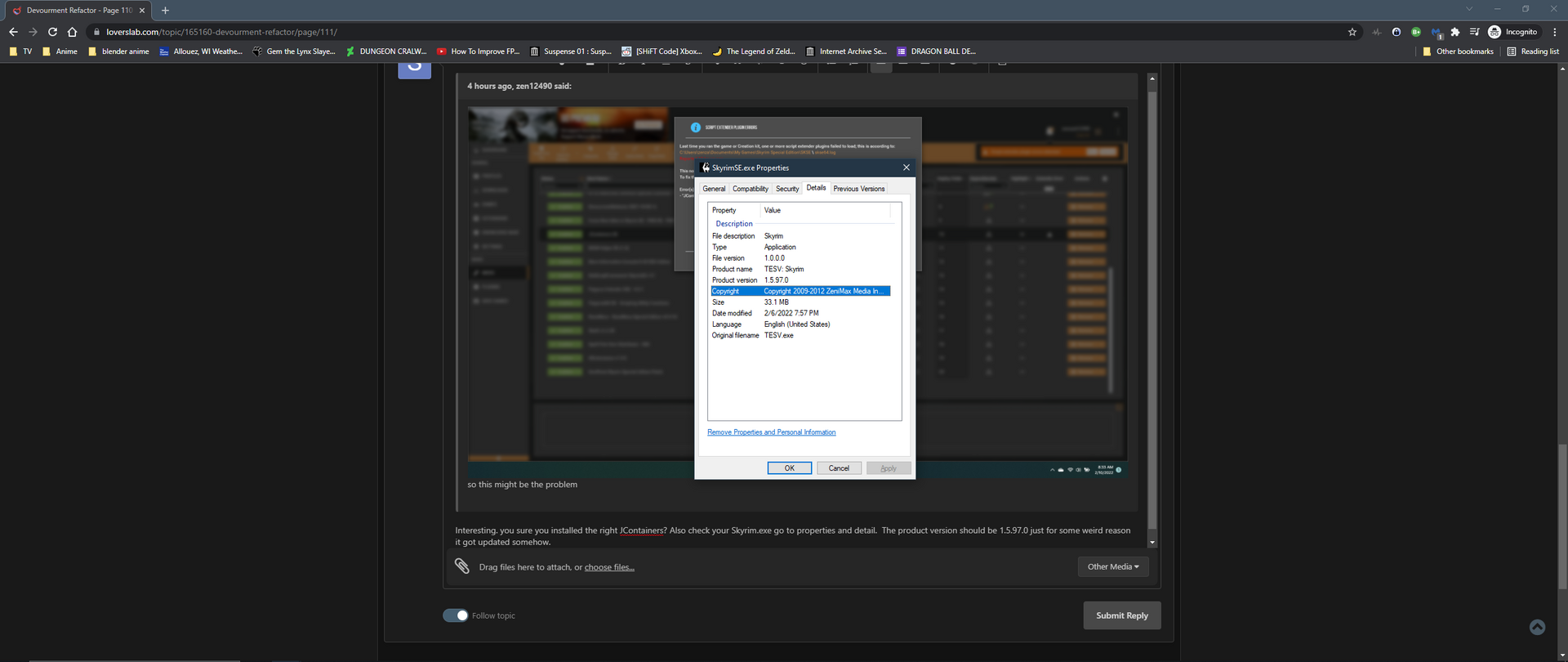Open SHiFT Code Xbox bookmark

point(662,51)
